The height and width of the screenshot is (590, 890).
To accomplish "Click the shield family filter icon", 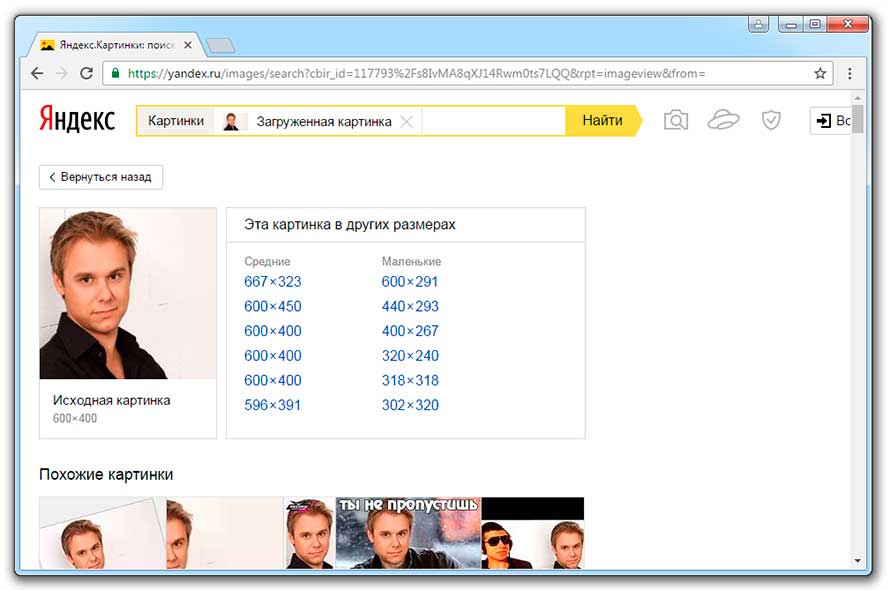I will 771,121.
